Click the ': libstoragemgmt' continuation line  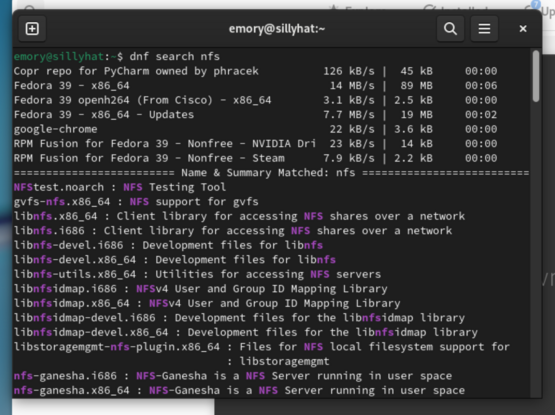click(278, 362)
